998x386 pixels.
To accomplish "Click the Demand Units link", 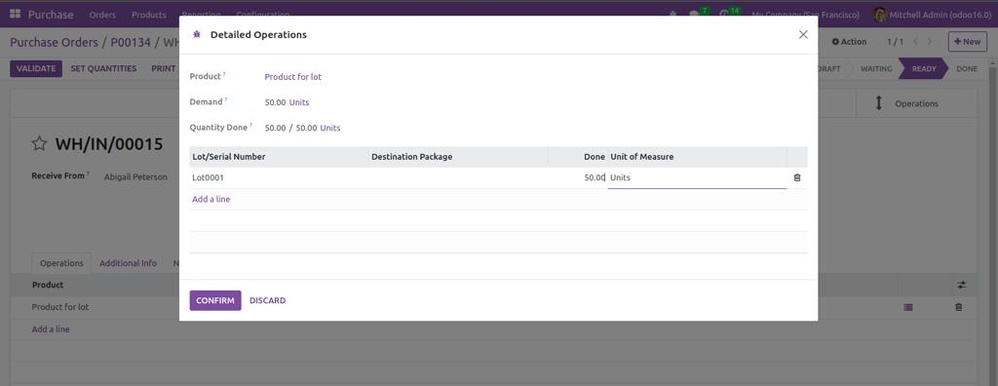I will click(x=299, y=103).
